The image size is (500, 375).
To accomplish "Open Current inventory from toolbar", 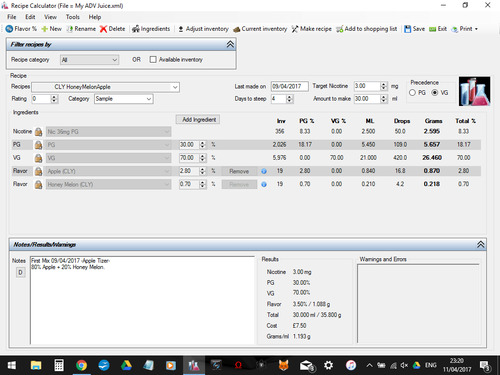I will 260,29.
